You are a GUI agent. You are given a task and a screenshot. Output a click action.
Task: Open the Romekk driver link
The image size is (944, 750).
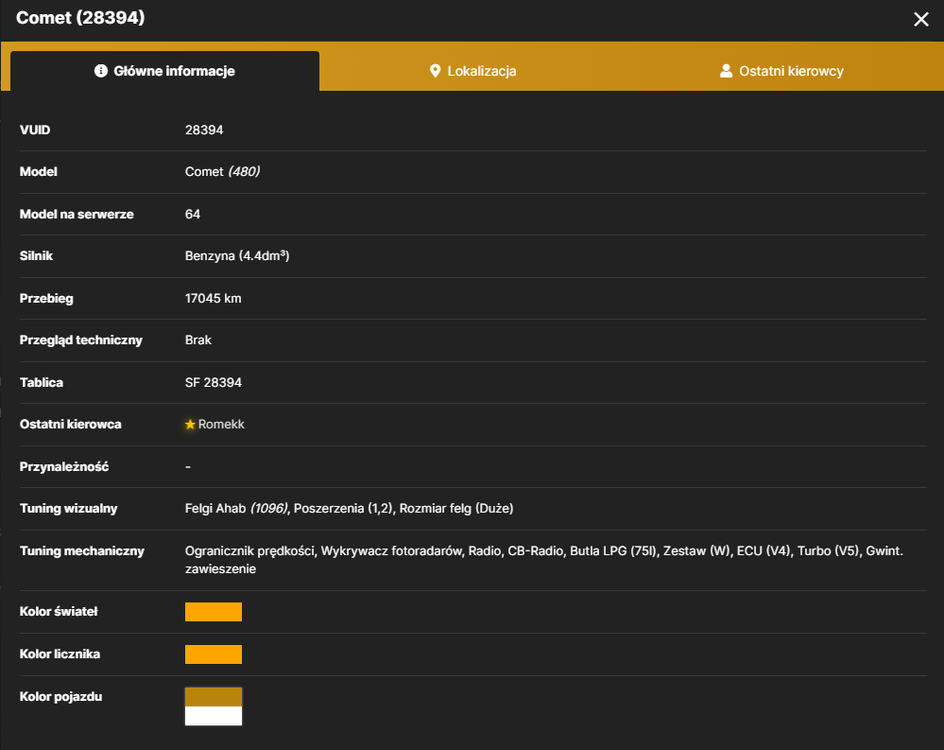tap(221, 424)
